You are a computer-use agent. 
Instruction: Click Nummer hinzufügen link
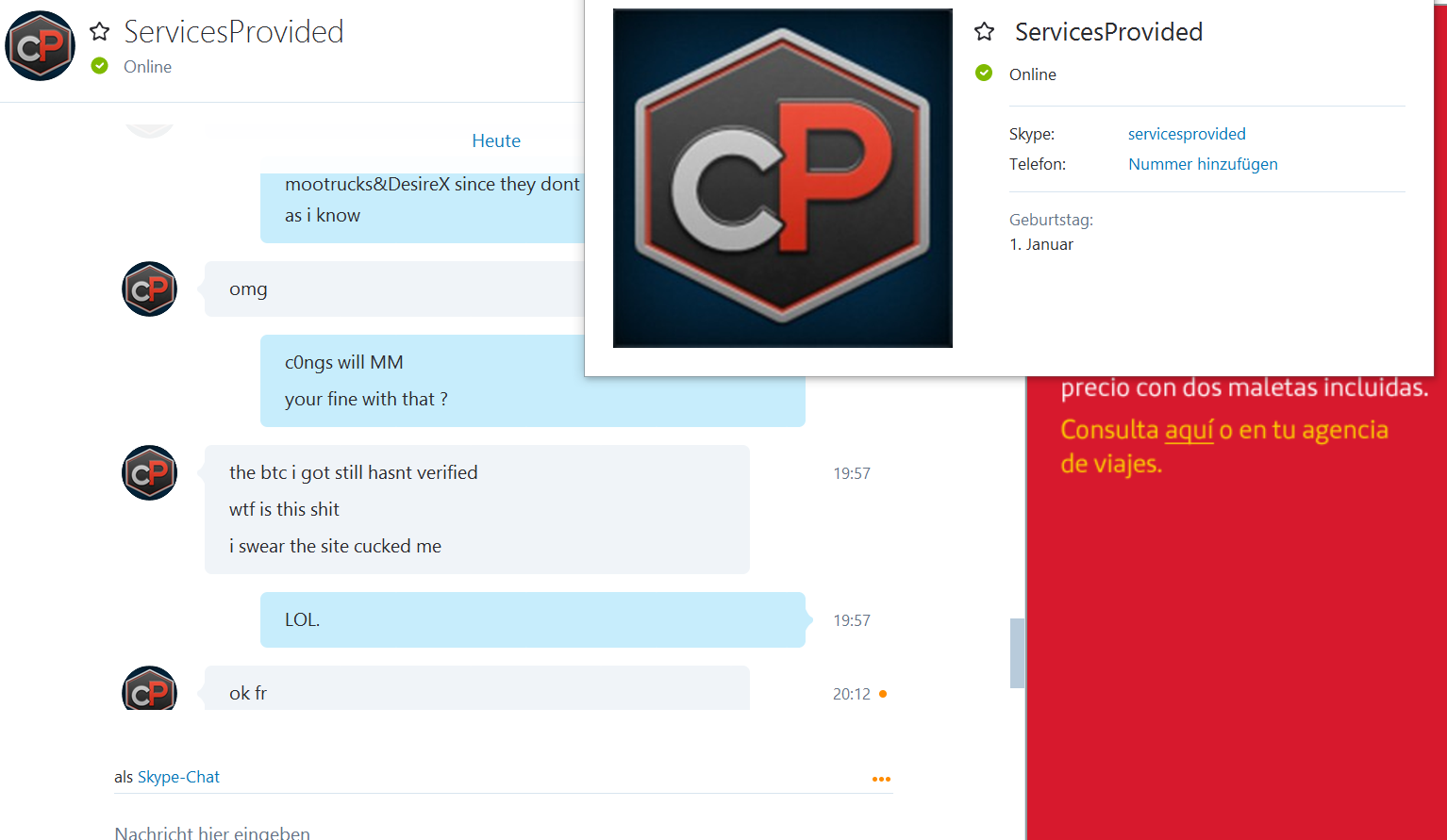pos(1203,164)
